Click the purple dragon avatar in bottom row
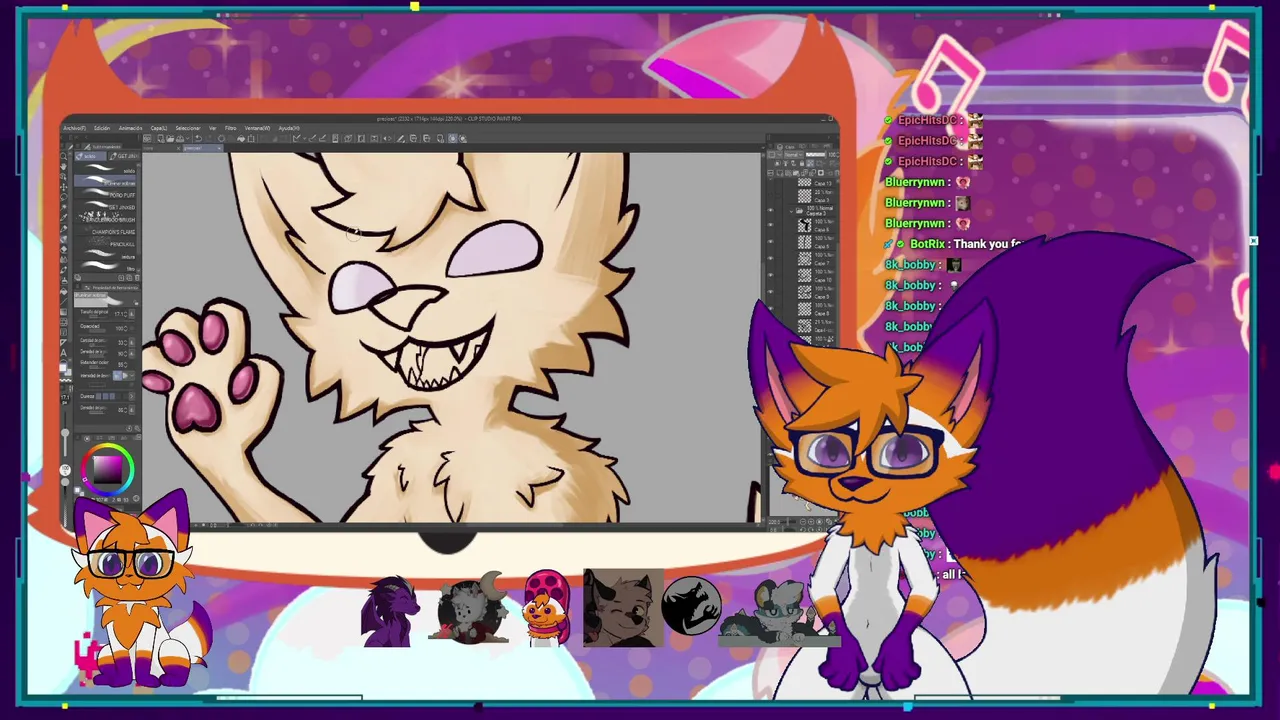Screen dimensions: 1280x720 point(388,611)
